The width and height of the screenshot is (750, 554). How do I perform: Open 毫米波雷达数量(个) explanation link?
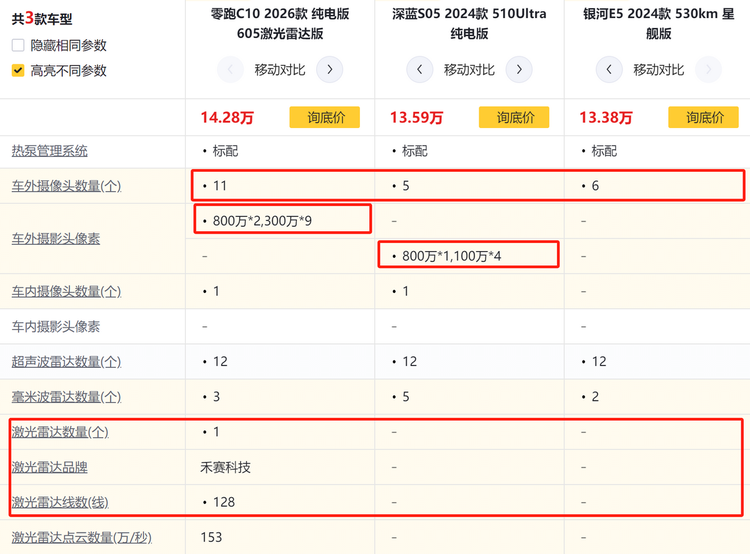[66, 397]
